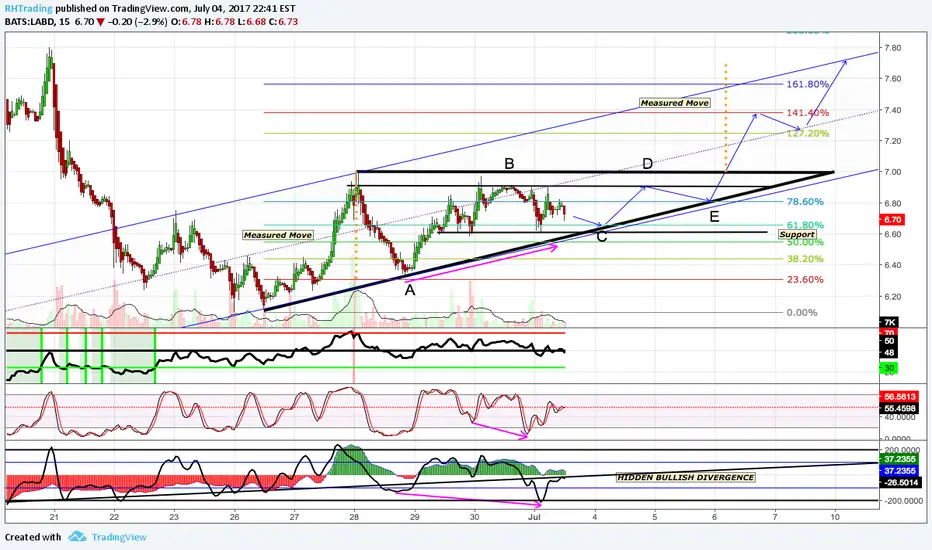
Task: Click wave point label E
Action: pos(714,217)
